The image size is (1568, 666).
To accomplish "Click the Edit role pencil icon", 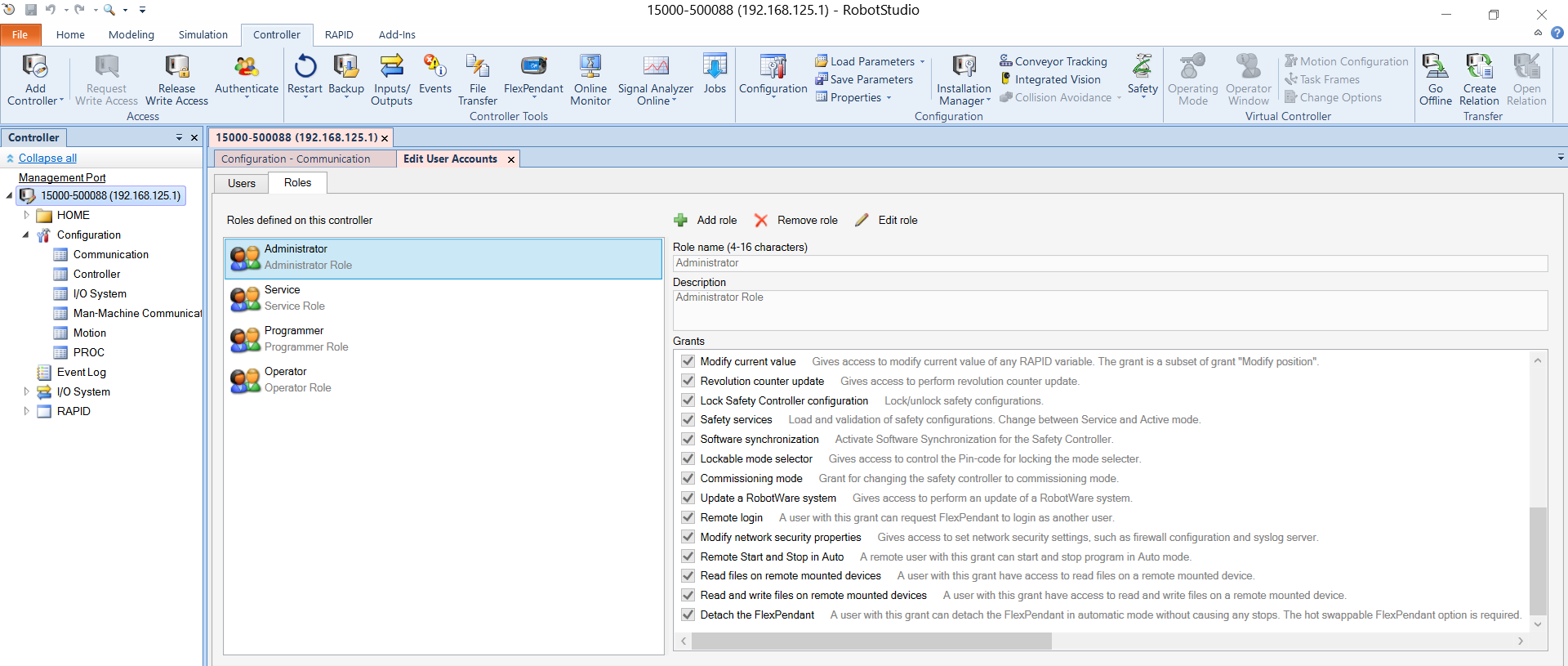I will click(x=862, y=220).
